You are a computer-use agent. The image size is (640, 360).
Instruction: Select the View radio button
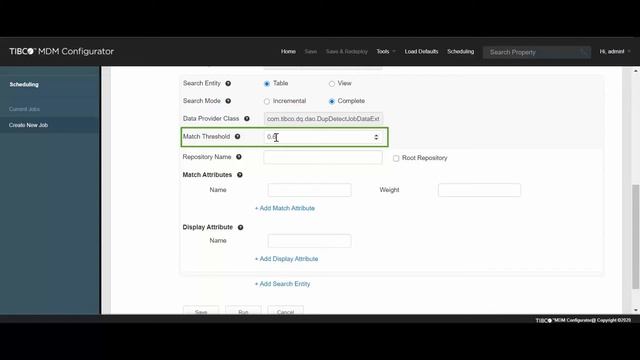(332, 84)
